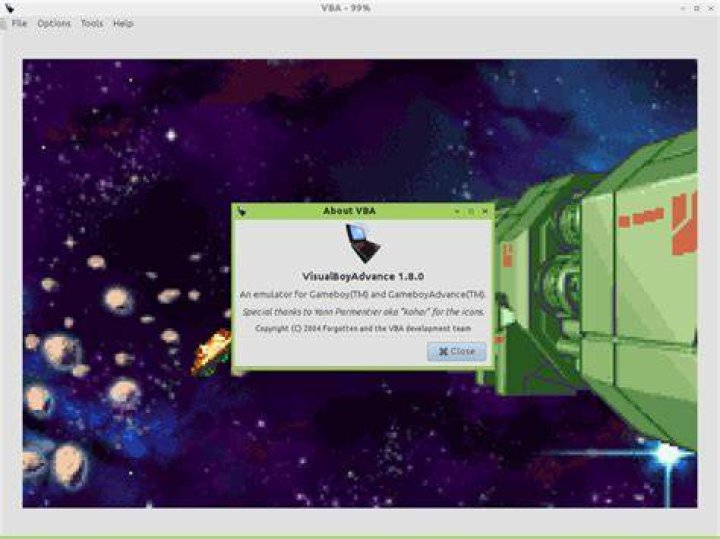The image size is (720, 539).
Task: Close the About VBA dialog with X
Action: click(x=485, y=211)
